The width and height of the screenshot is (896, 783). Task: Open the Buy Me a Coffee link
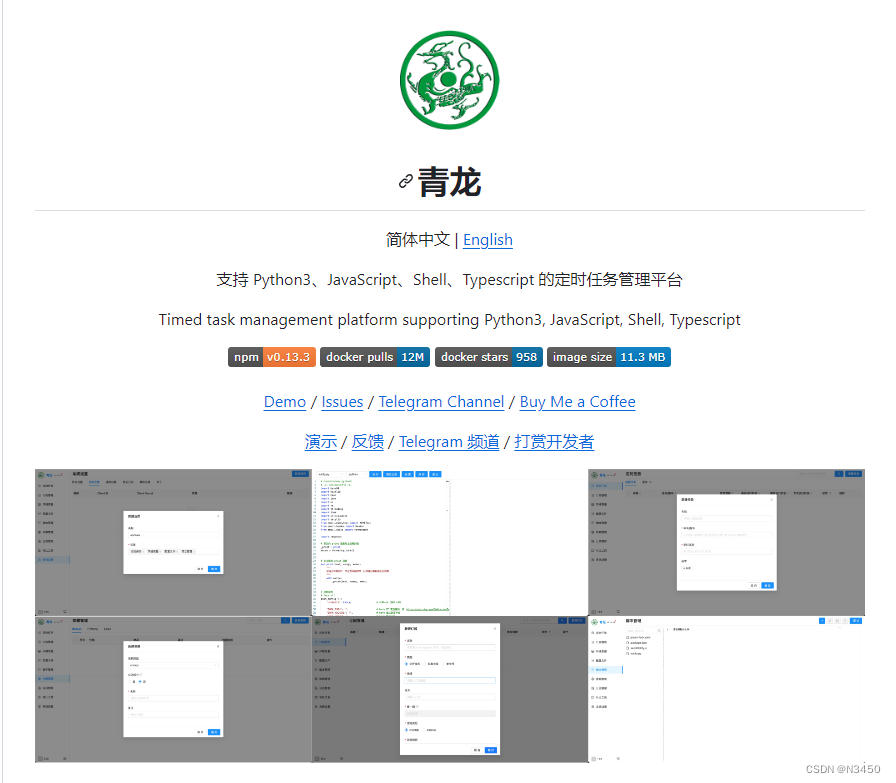[x=577, y=402]
